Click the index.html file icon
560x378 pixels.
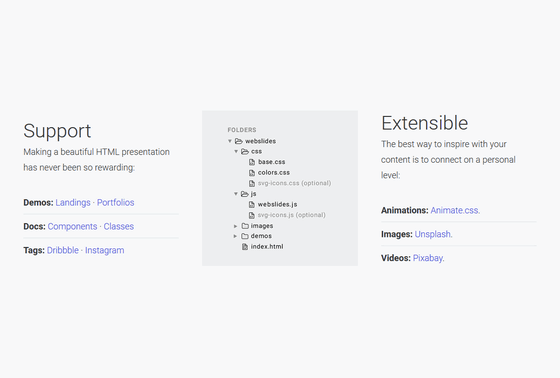(245, 247)
